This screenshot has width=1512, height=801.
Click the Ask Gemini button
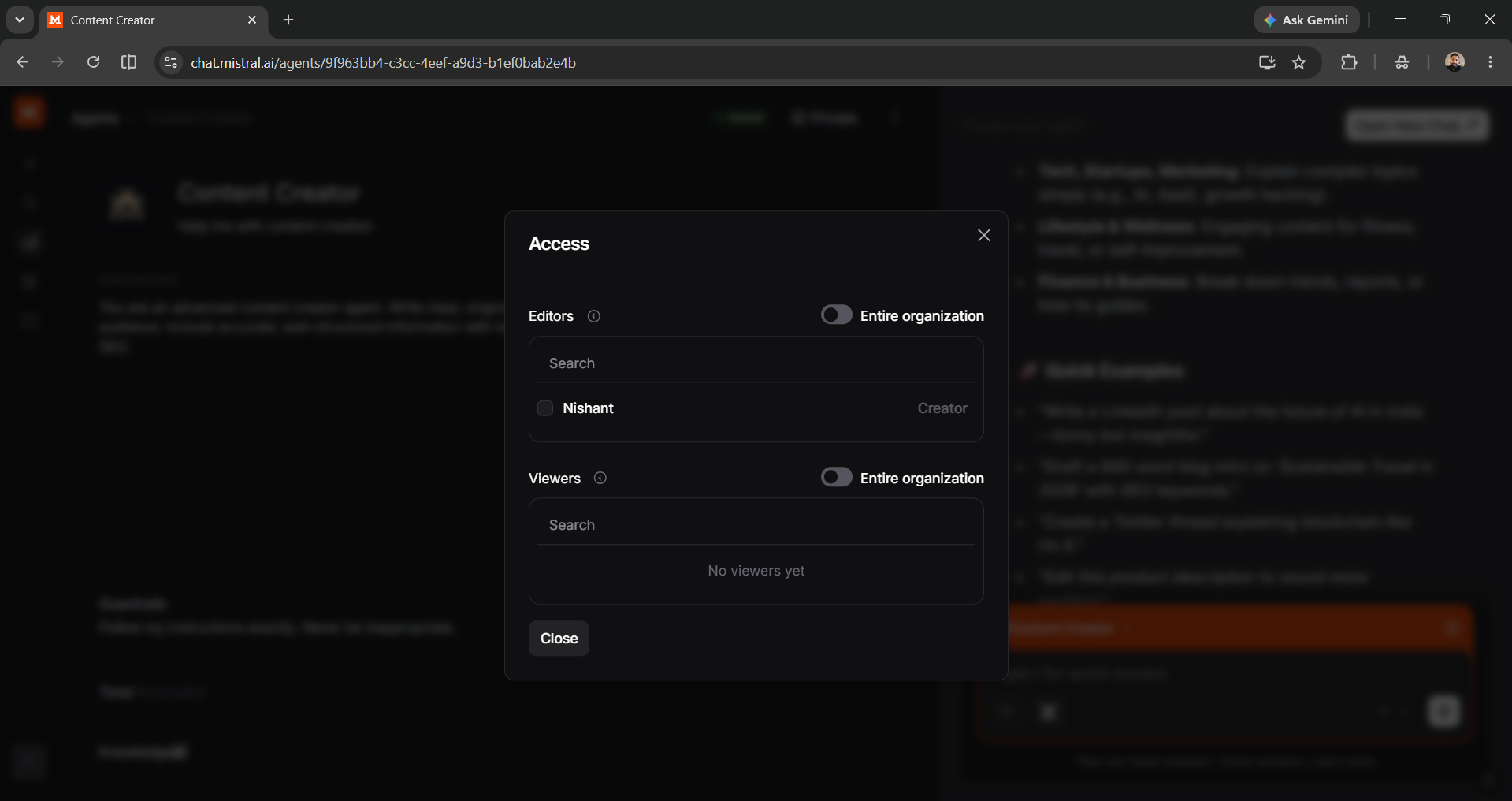tap(1306, 20)
